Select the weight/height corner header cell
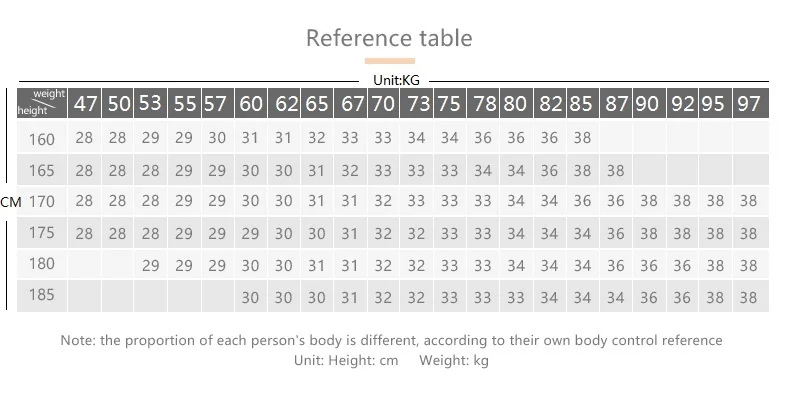Screen dimensions: 790x395 pos(42,103)
